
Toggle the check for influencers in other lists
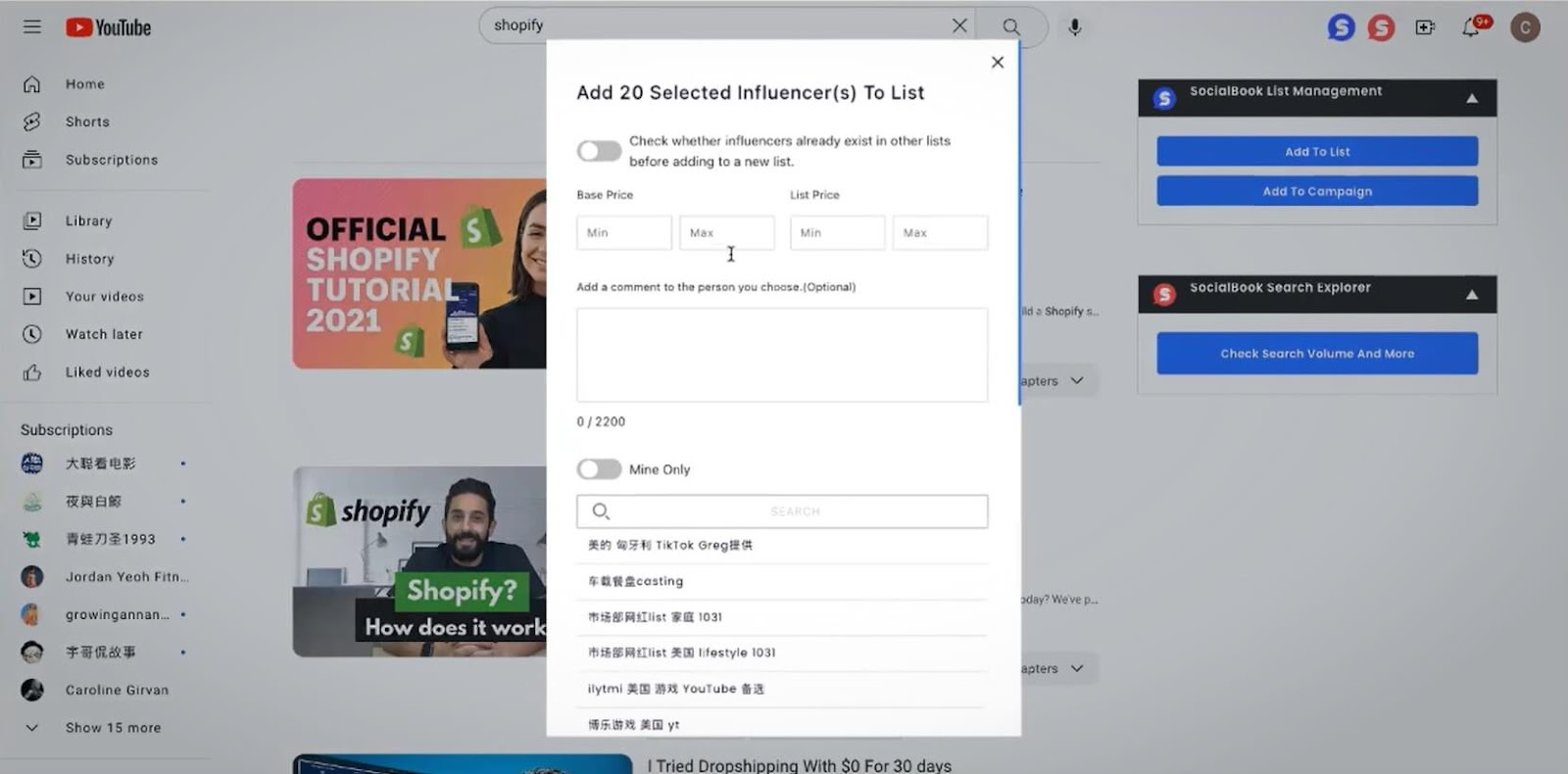[599, 151]
